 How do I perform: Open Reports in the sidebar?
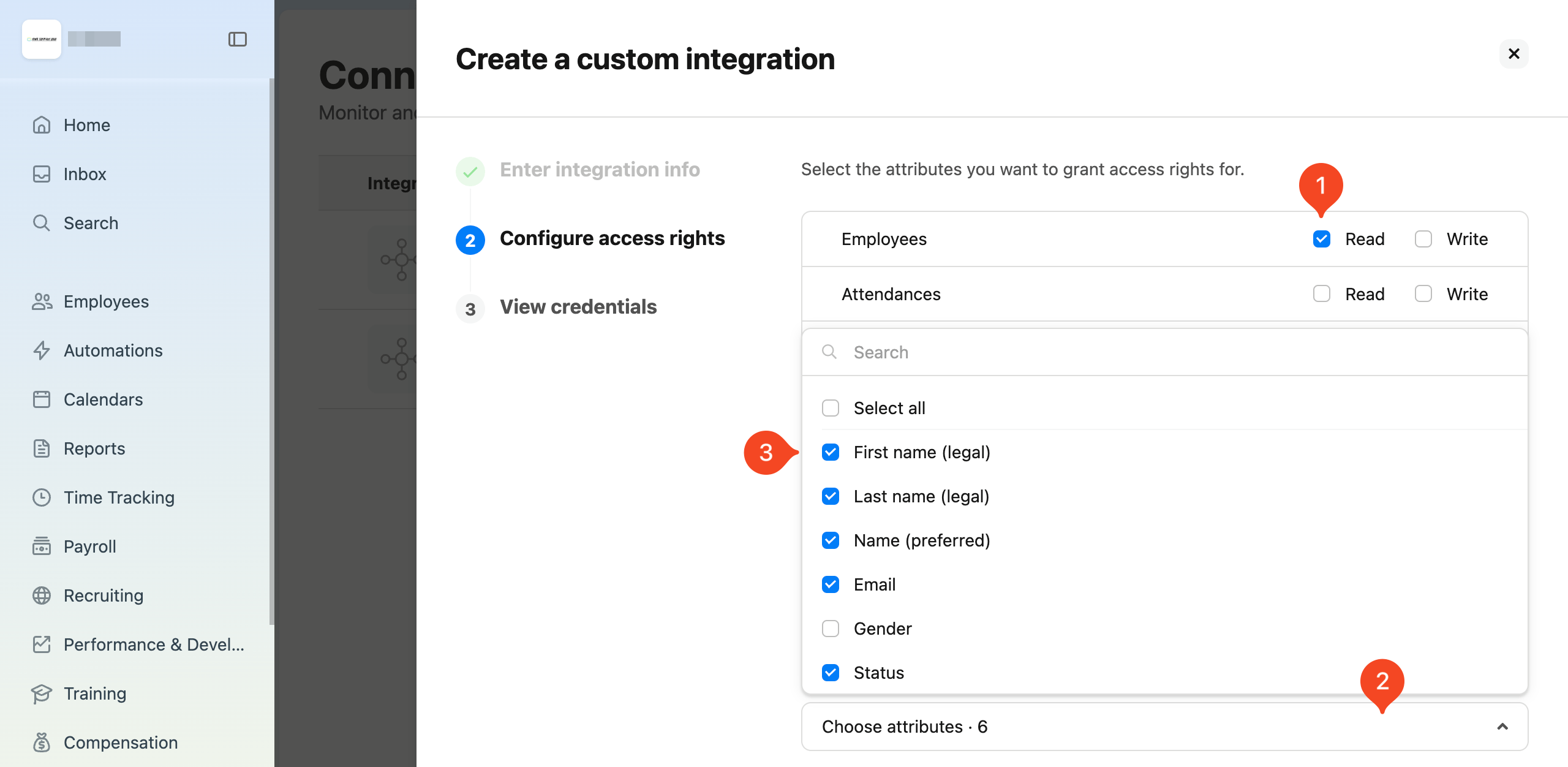tap(94, 448)
